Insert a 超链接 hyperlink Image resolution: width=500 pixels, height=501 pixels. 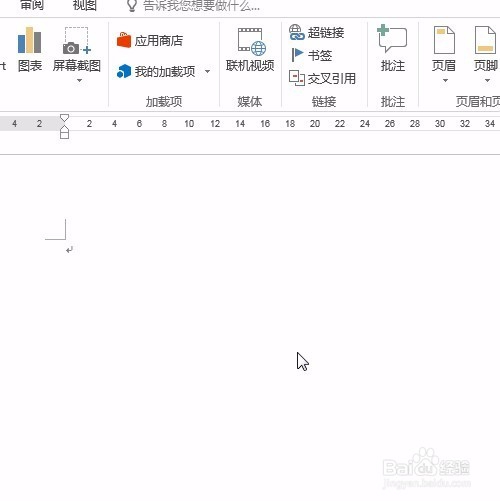click(x=316, y=33)
